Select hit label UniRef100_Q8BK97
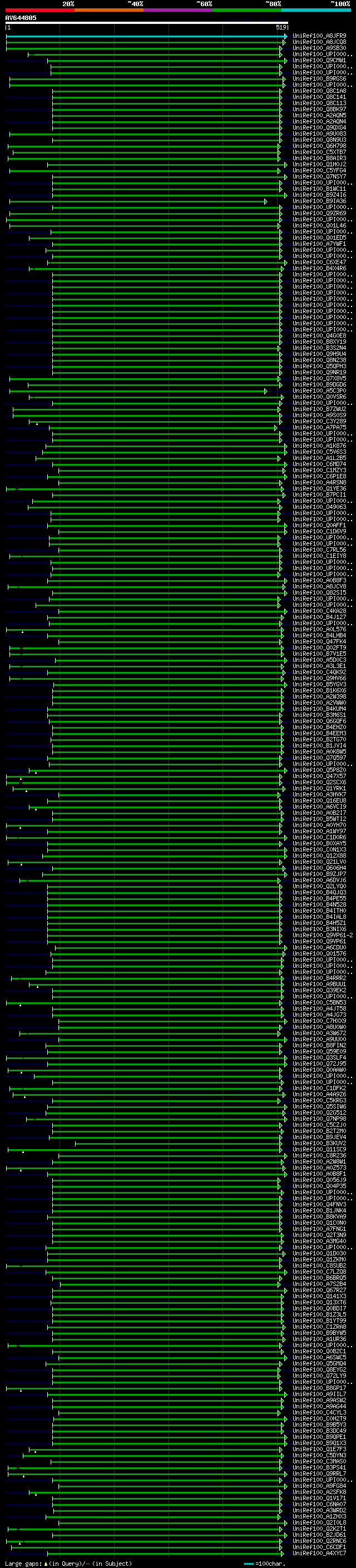Image resolution: width=356 pixels, height=1568 pixels. coord(319,109)
